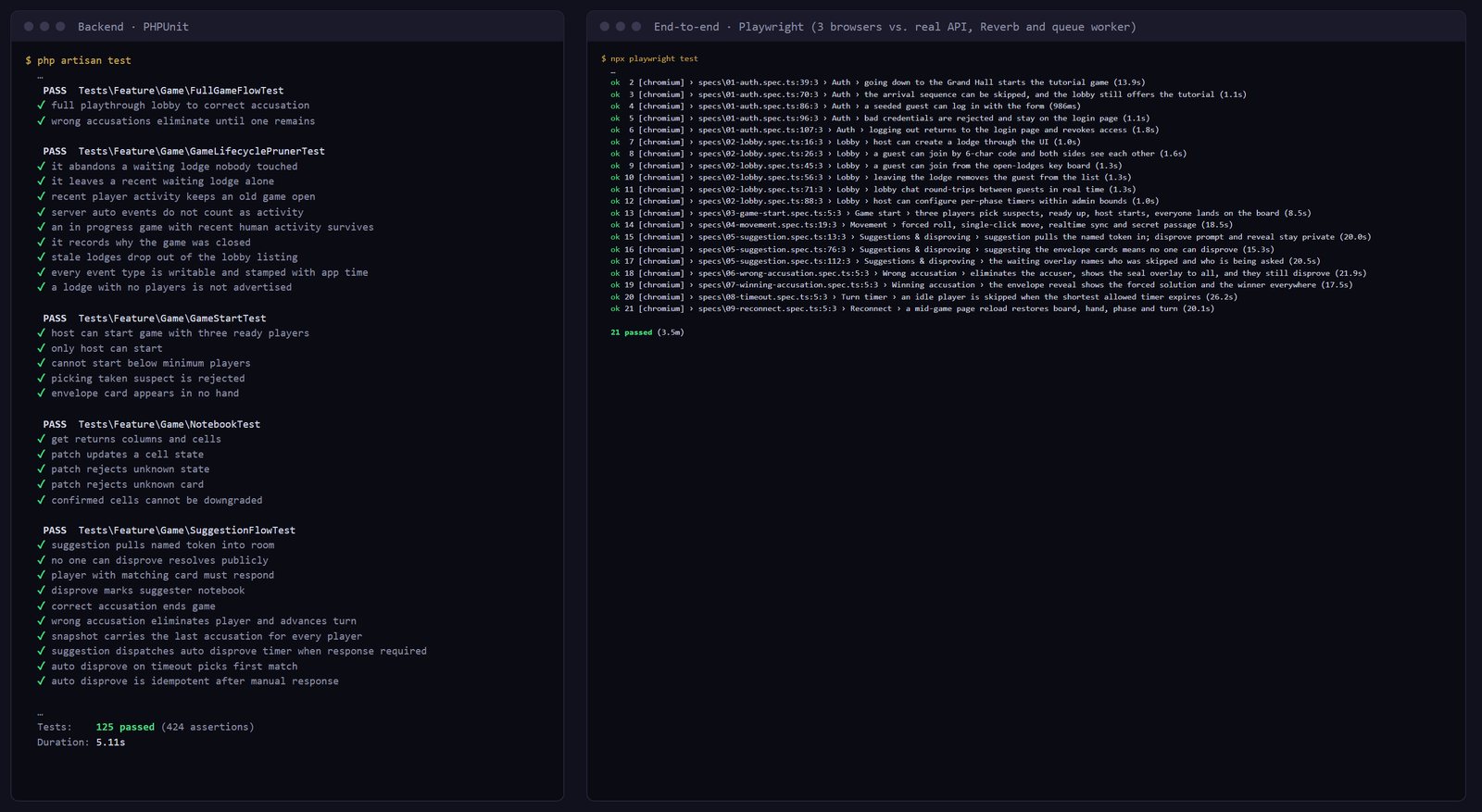Image resolution: width=1482 pixels, height=812 pixels.
Task: Click the check mark next to 'stale lodges drop out of the lobby listing'
Action: (42, 257)
